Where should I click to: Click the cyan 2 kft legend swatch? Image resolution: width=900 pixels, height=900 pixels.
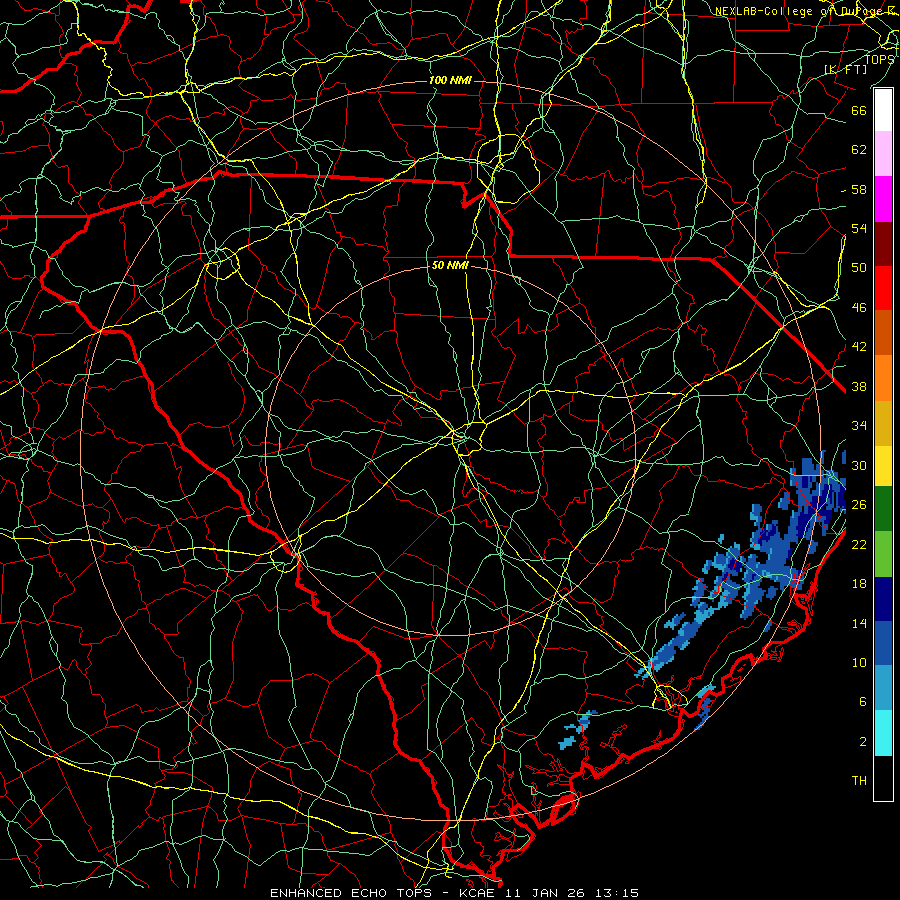pyautogui.click(x=883, y=733)
